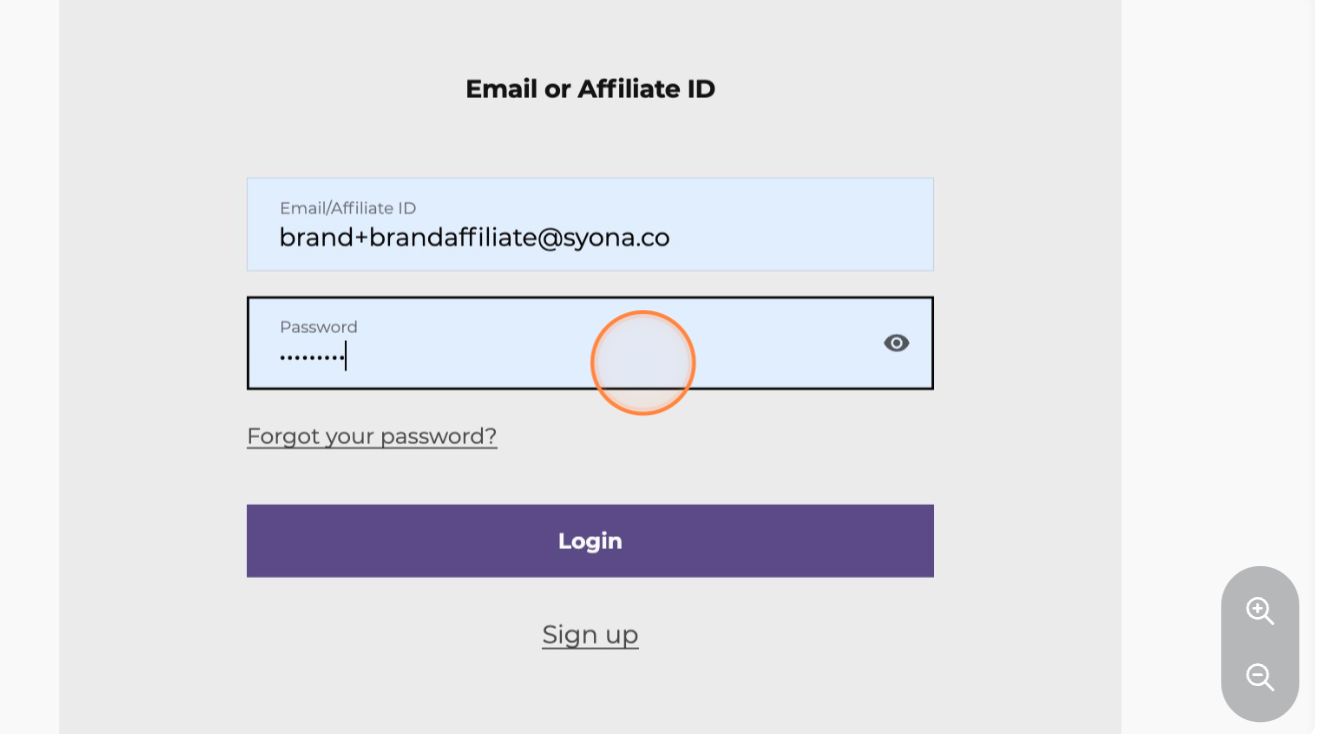Click the word "Affiliate" in the bold heading
The width and height of the screenshot is (1323, 734).
629,89
